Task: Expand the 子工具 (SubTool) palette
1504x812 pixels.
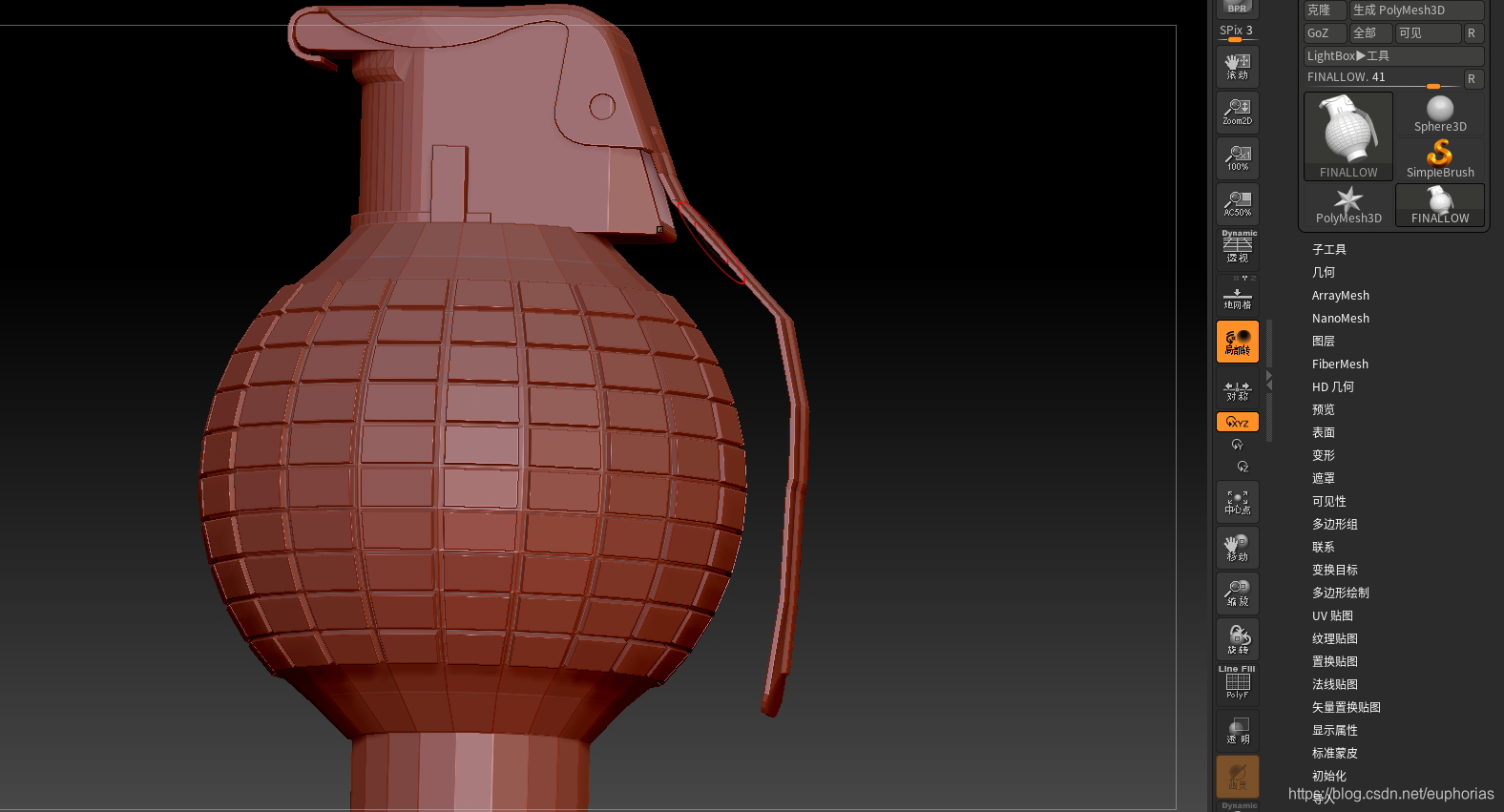Action: pyautogui.click(x=1329, y=249)
